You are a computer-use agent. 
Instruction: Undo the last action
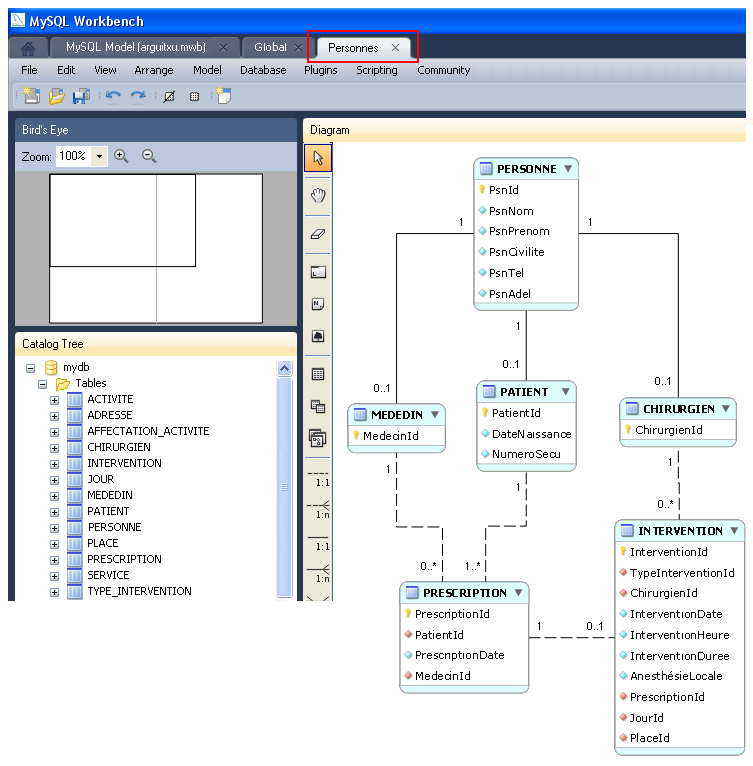point(113,96)
